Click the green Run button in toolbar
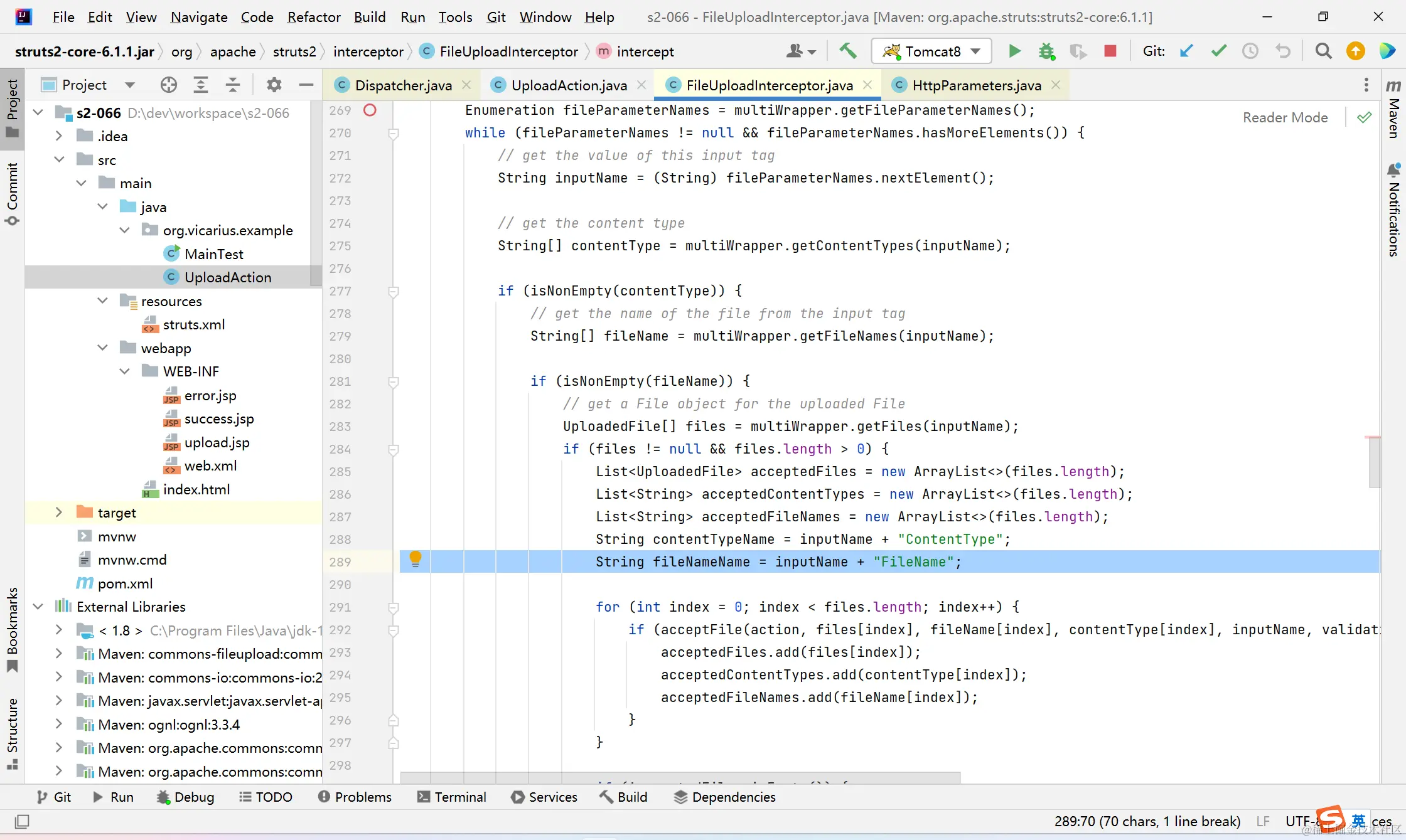Screen dimensions: 1406x840 coord(1014,51)
